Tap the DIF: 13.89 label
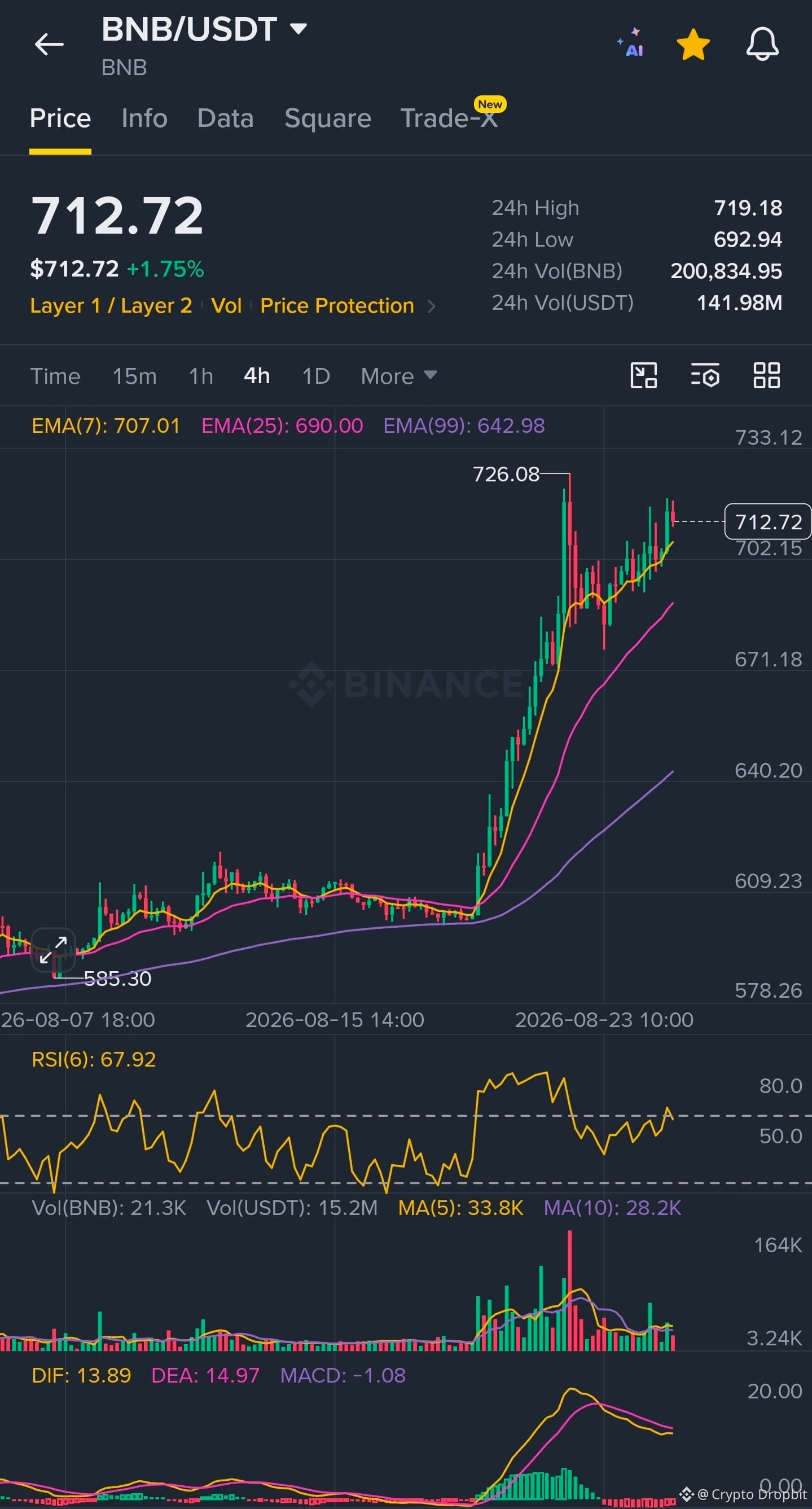The image size is (812, 1509). pos(81,1375)
